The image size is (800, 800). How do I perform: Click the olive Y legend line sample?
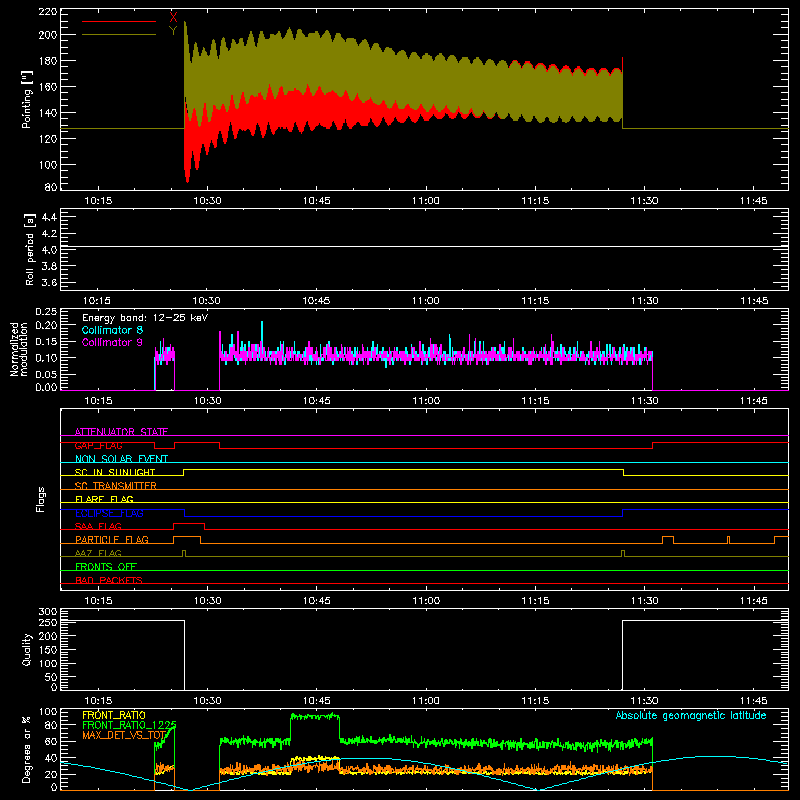[x=119, y=34]
